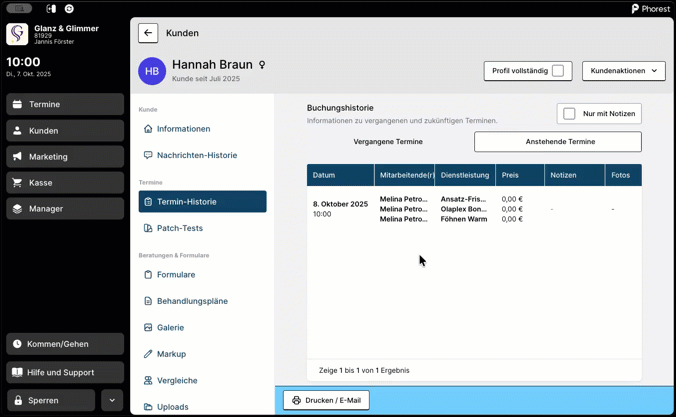Click the HB avatar circle
The image size is (676, 417).
[x=152, y=71]
